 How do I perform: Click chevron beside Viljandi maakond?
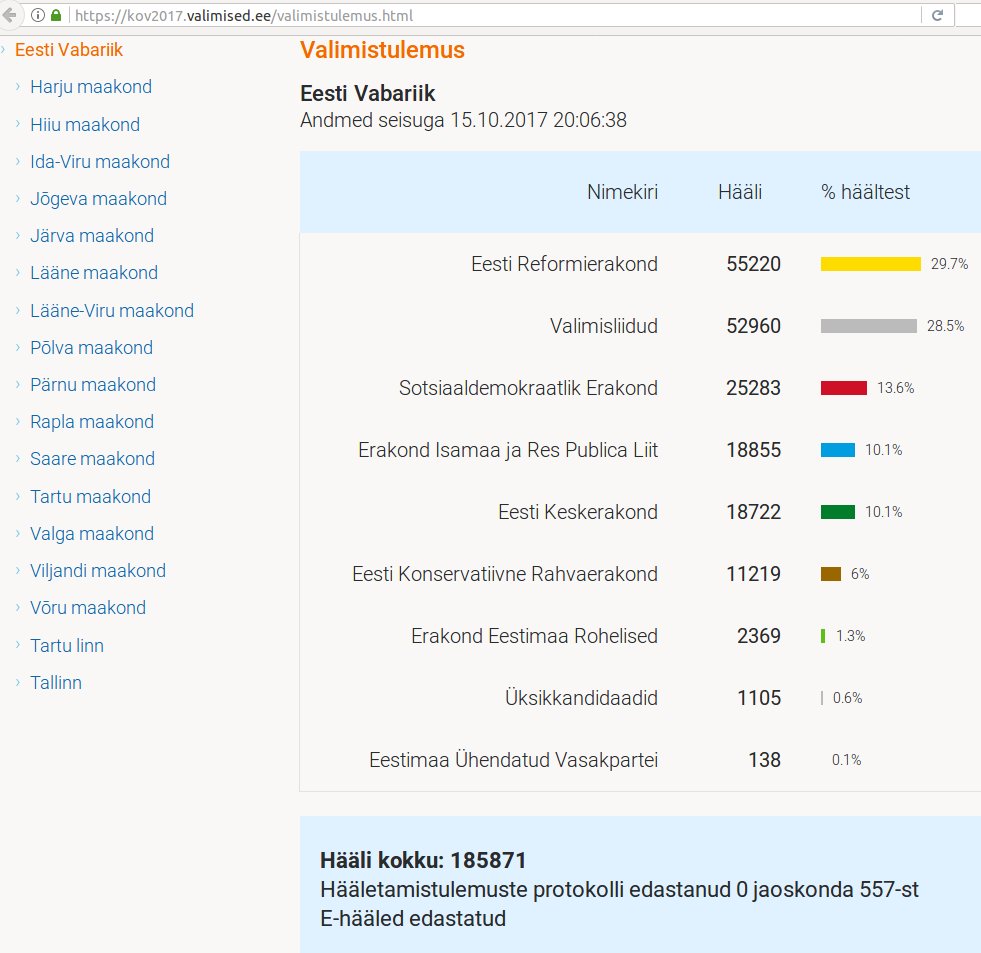[x=18, y=571]
